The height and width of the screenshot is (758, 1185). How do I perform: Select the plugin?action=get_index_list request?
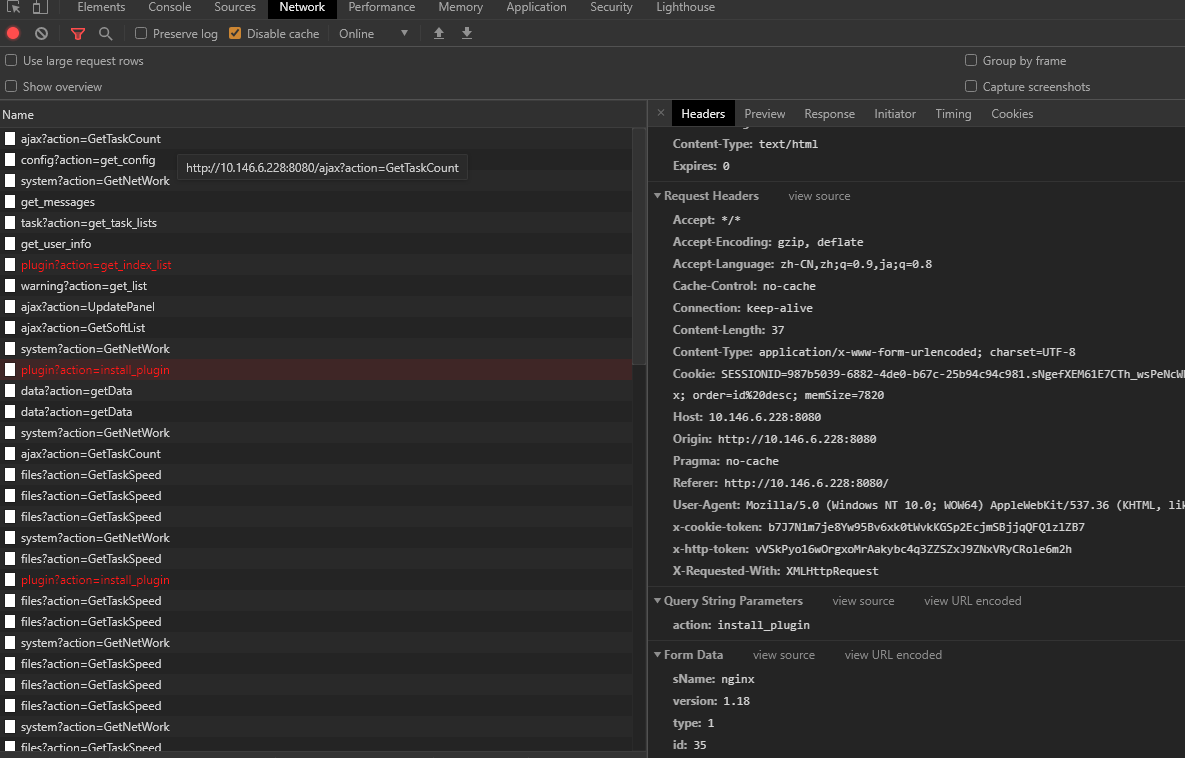coord(316,265)
